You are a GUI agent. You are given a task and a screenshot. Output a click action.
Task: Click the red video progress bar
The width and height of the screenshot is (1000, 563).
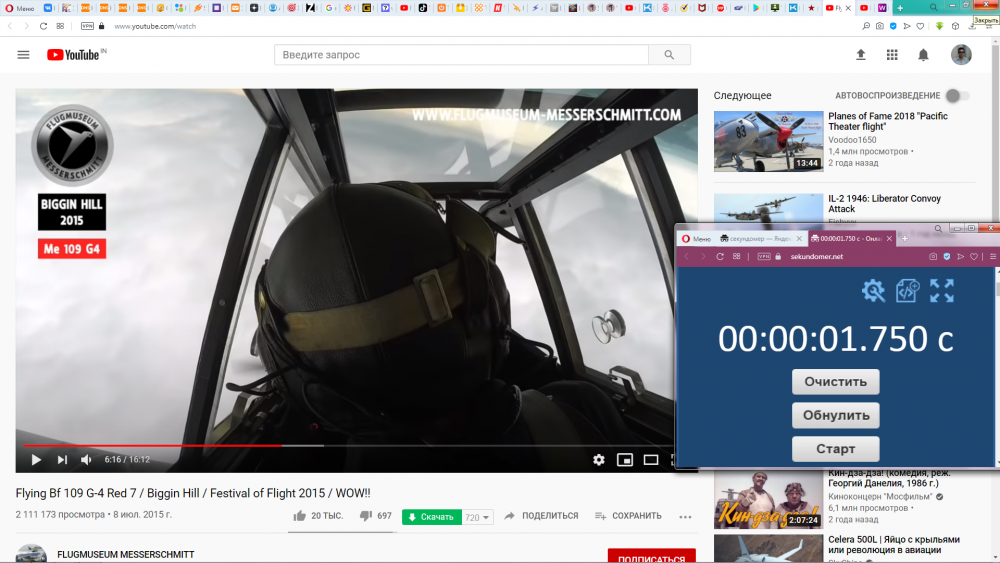(152, 446)
